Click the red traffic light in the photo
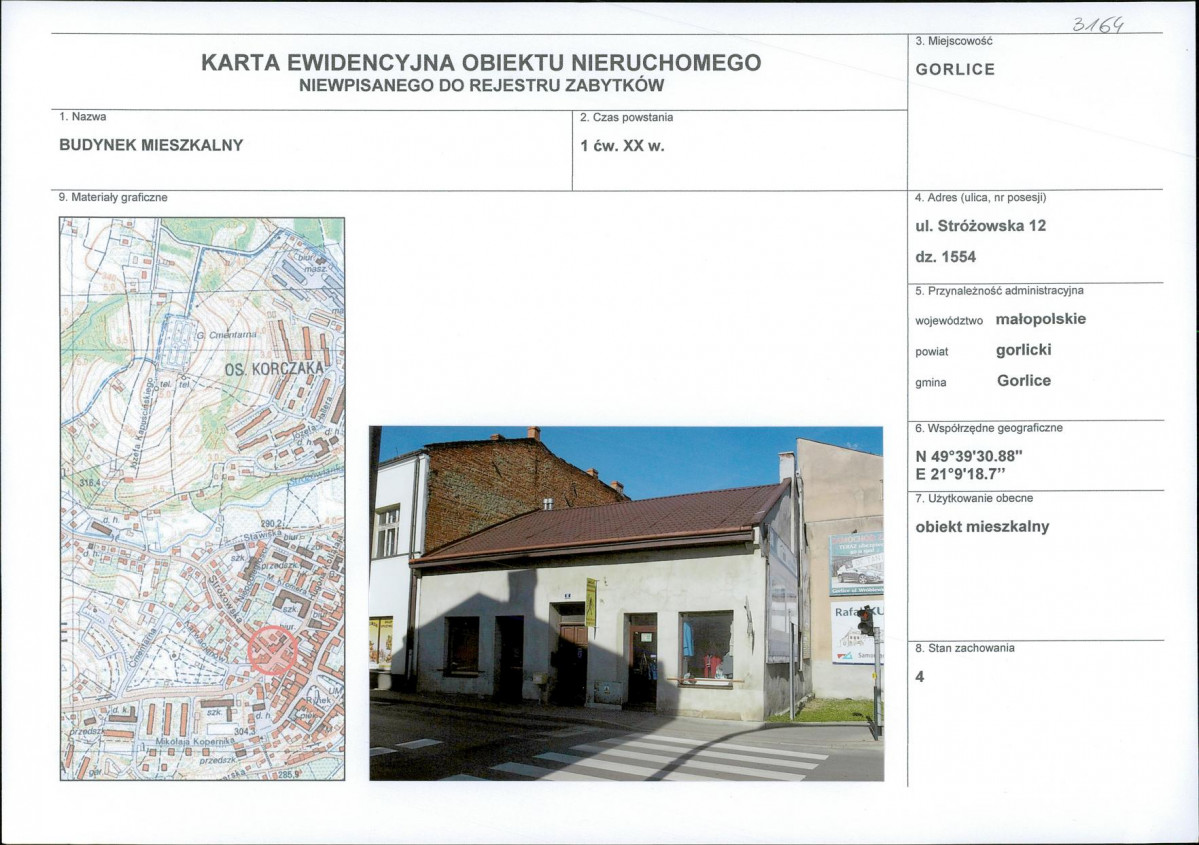 (x=865, y=621)
